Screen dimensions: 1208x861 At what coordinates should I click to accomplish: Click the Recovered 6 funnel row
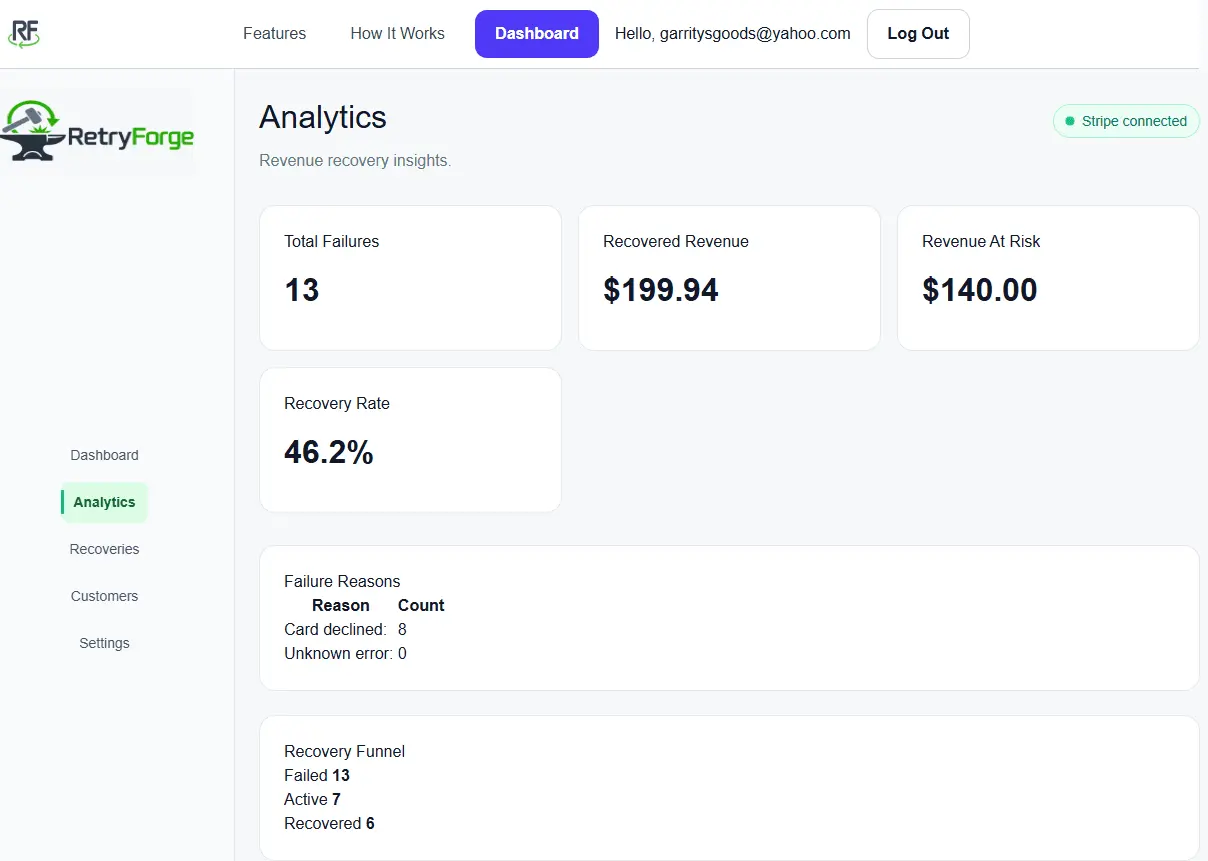329,823
